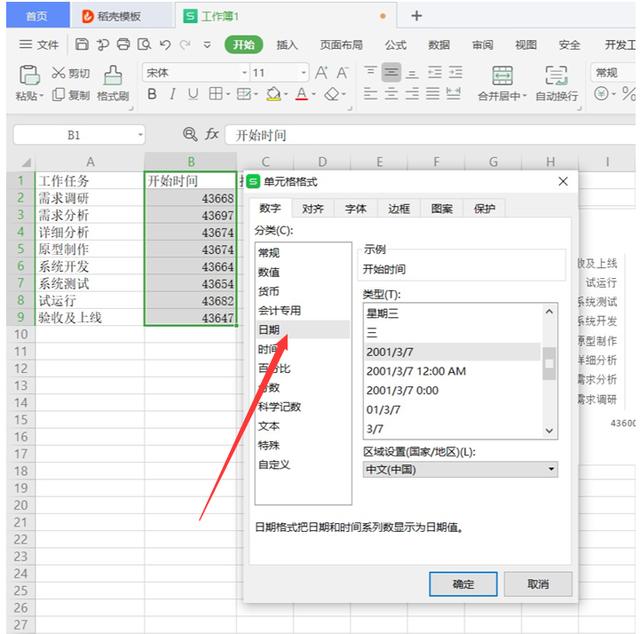The width and height of the screenshot is (640, 634).
Task: Click the insert function fx icon
Action: [x=212, y=134]
